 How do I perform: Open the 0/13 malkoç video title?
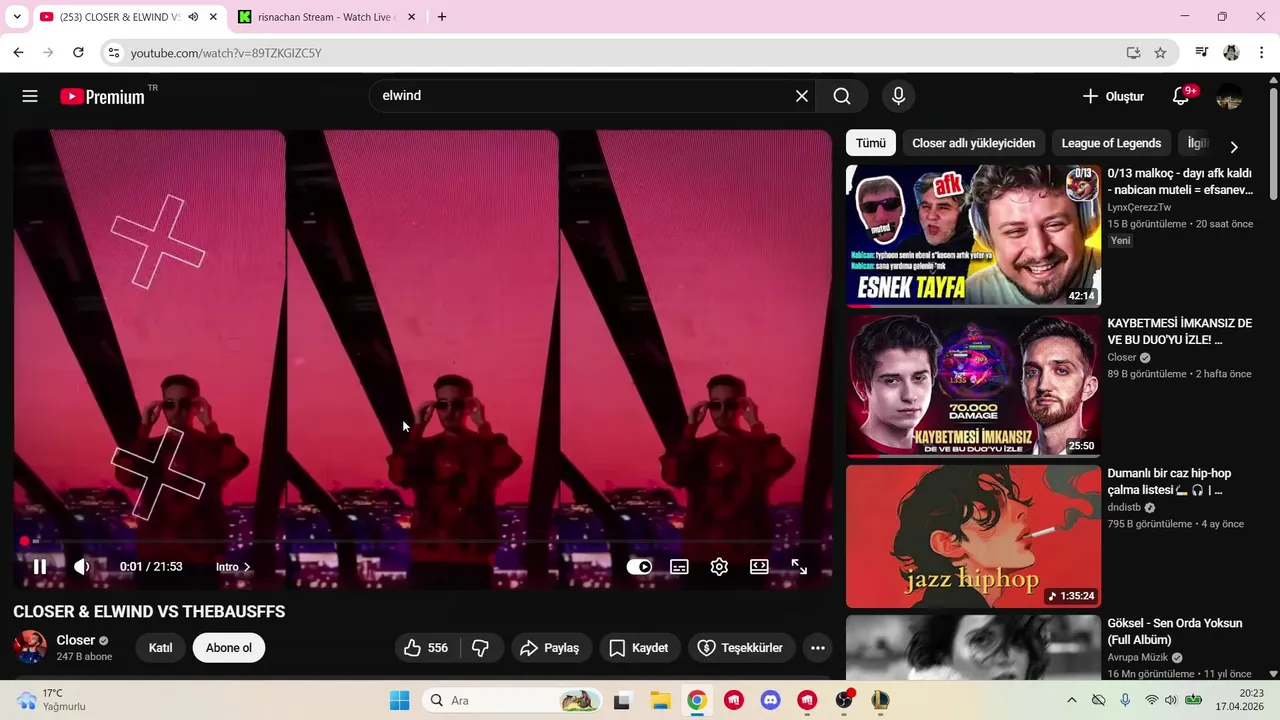[1180, 181]
